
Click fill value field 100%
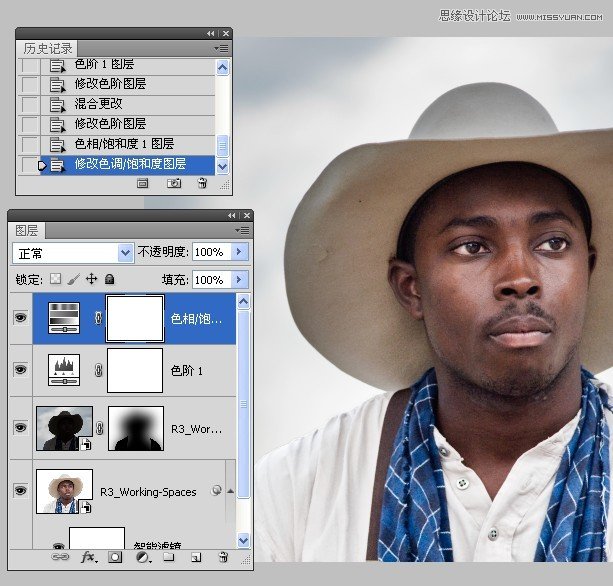[211, 280]
